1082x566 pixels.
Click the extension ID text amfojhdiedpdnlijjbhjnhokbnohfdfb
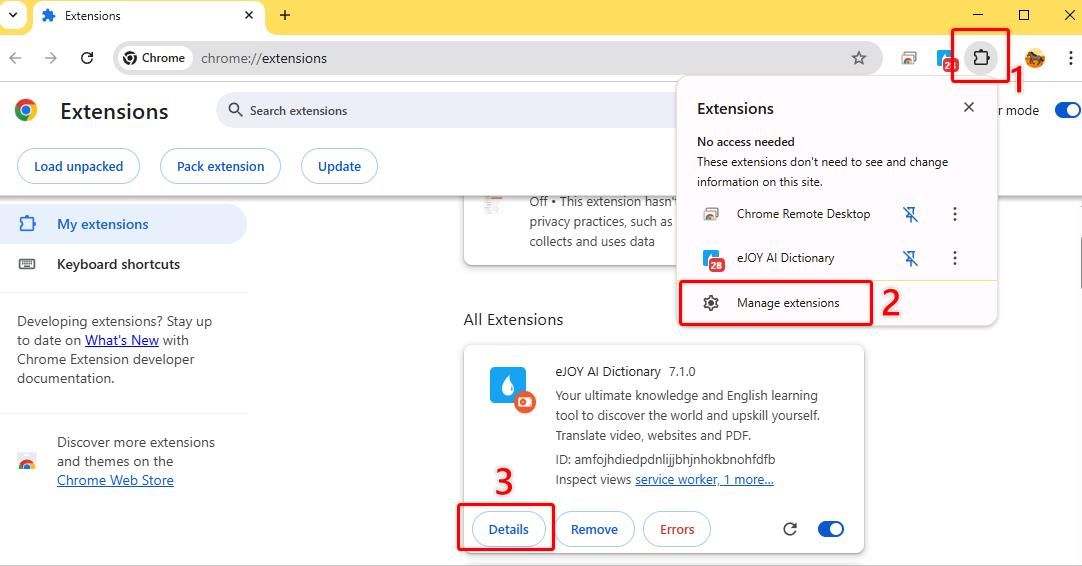675,459
